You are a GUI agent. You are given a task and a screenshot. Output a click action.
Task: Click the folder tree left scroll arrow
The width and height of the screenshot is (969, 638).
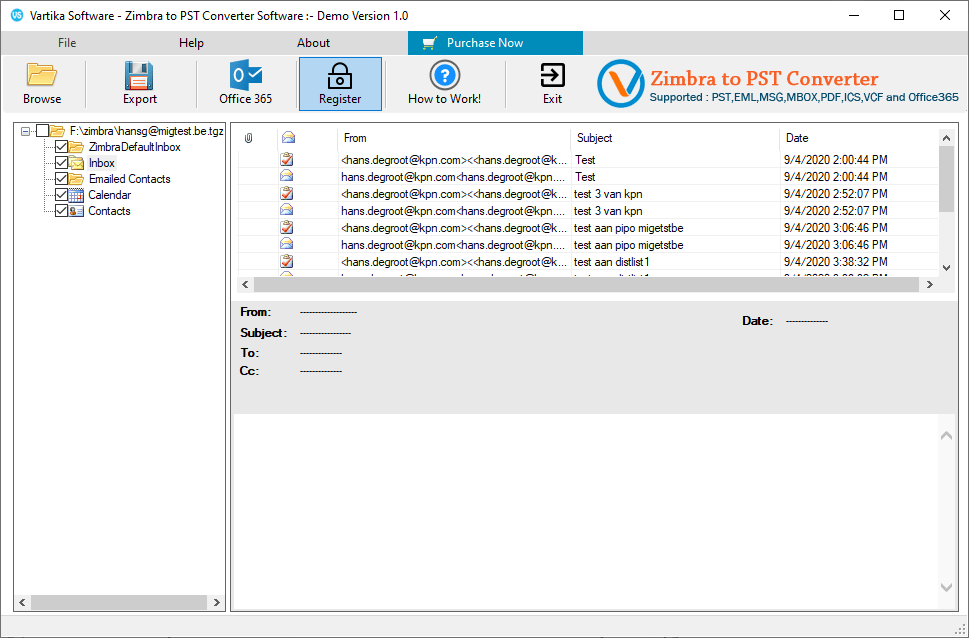22,602
